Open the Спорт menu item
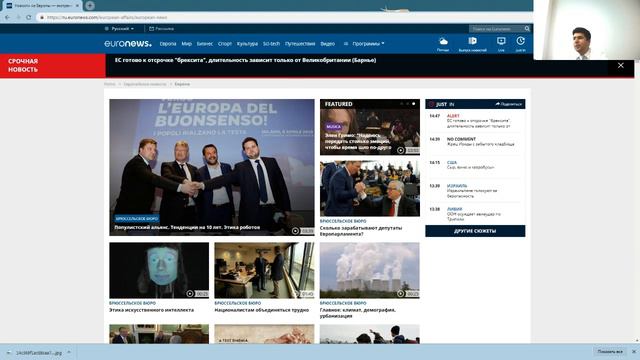The width and height of the screenshot is (640, 360). (x=225, y=44)
